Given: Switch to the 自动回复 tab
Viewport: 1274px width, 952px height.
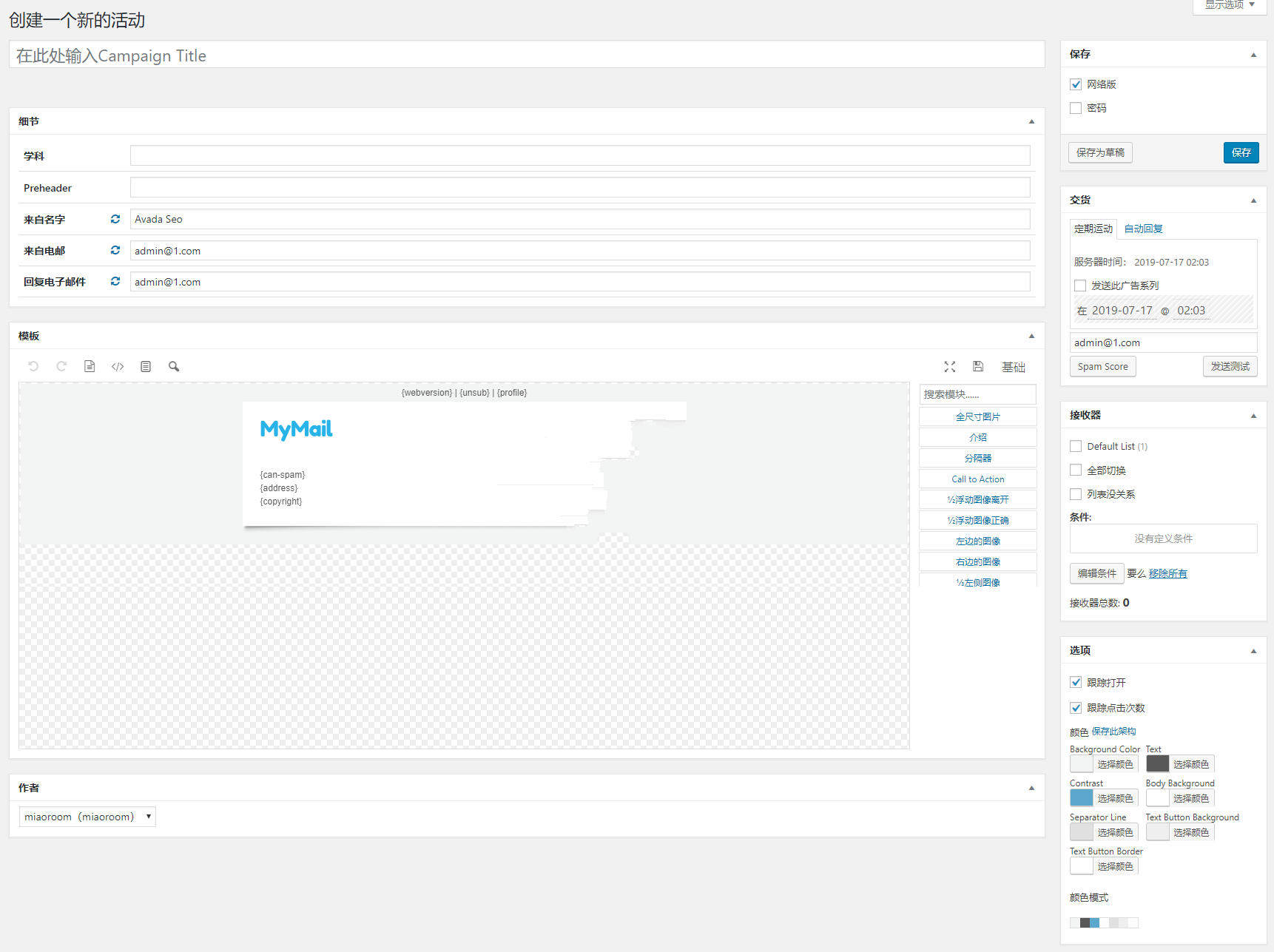Looking at the screenshot, I should point(1143,229).
